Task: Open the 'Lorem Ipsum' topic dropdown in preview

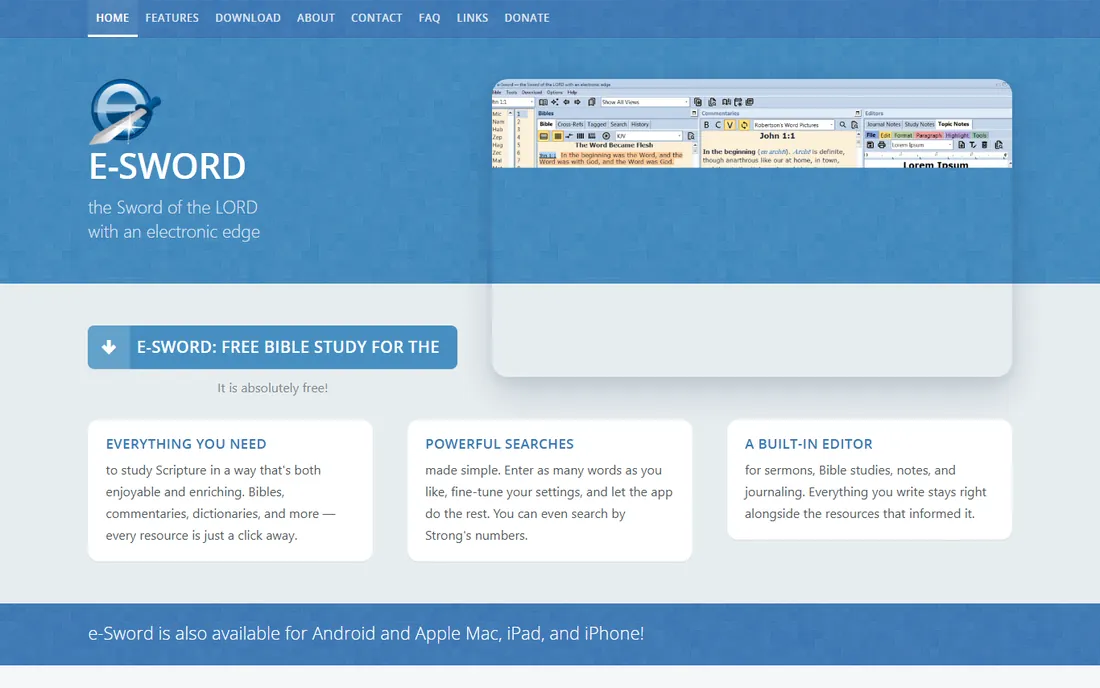Action: point(922,144)
